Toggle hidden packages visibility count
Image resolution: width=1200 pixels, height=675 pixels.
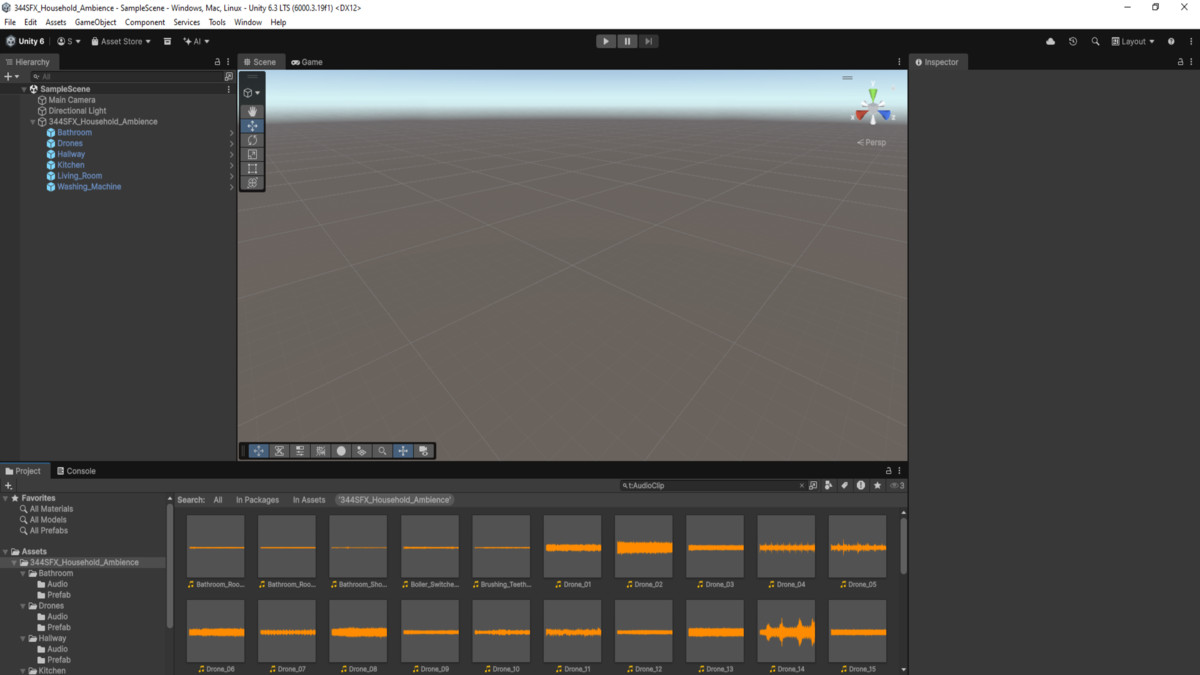point(896,486)
